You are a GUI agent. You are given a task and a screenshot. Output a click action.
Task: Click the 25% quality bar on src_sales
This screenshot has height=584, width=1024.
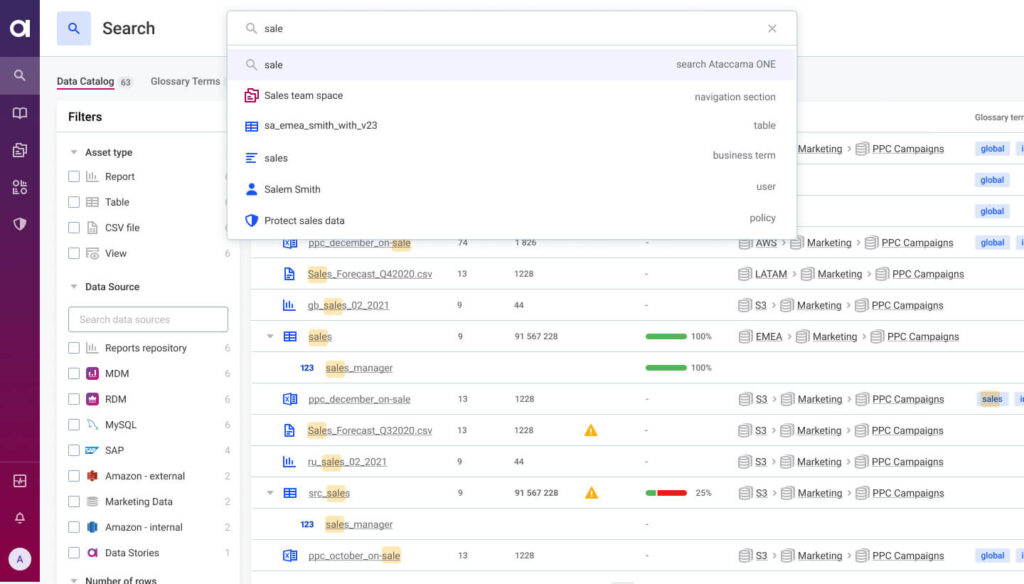click(x=666, y=492)
